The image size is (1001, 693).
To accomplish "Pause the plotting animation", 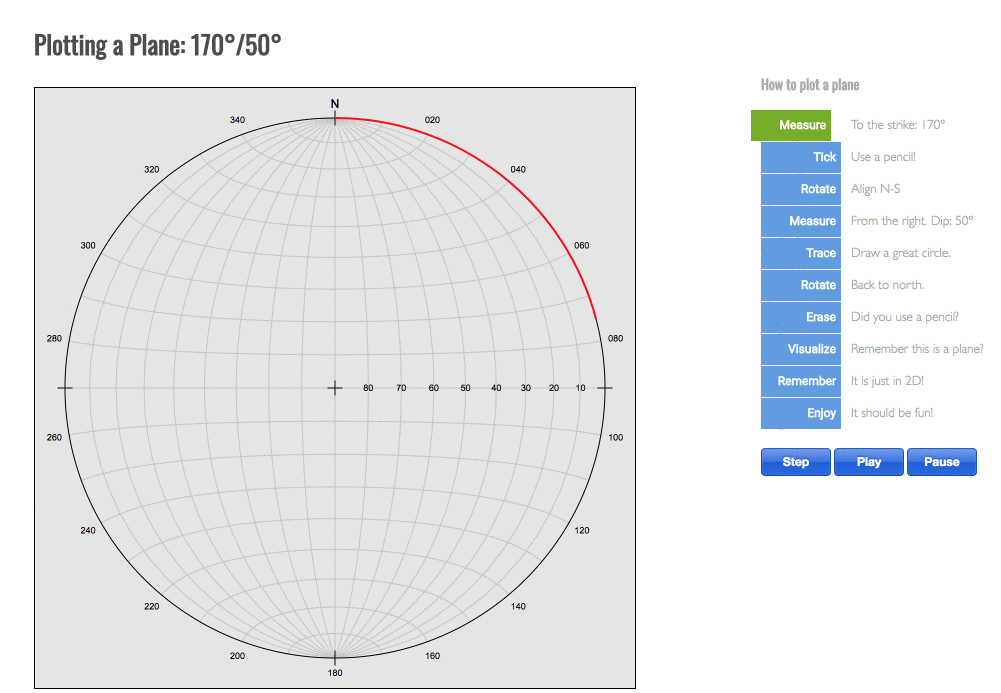I will pyautogui.click(x=941, y=461).
